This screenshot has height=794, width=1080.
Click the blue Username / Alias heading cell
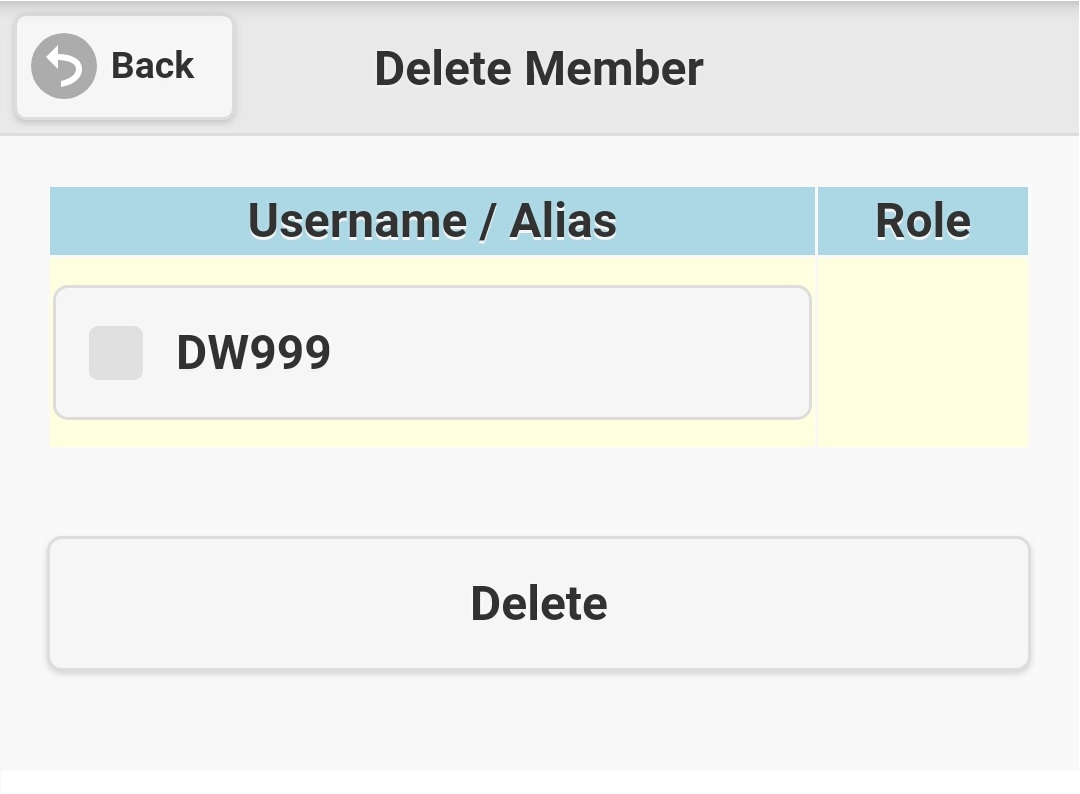pyautogui.click(x=432, y=221)
